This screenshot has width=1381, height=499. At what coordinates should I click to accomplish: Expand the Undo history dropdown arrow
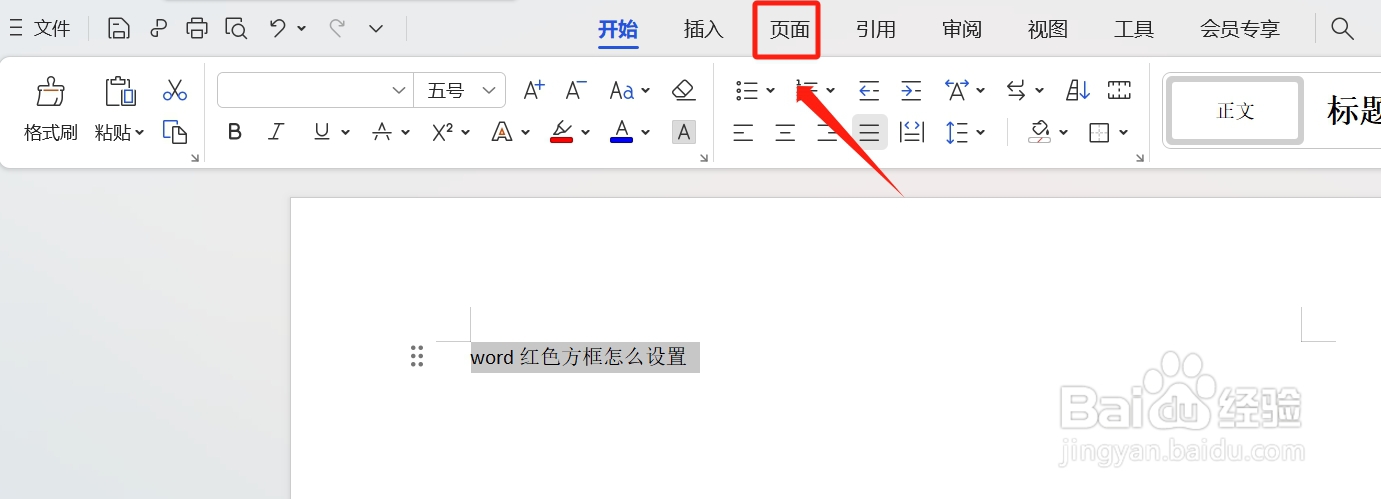[x=301, y=29]
